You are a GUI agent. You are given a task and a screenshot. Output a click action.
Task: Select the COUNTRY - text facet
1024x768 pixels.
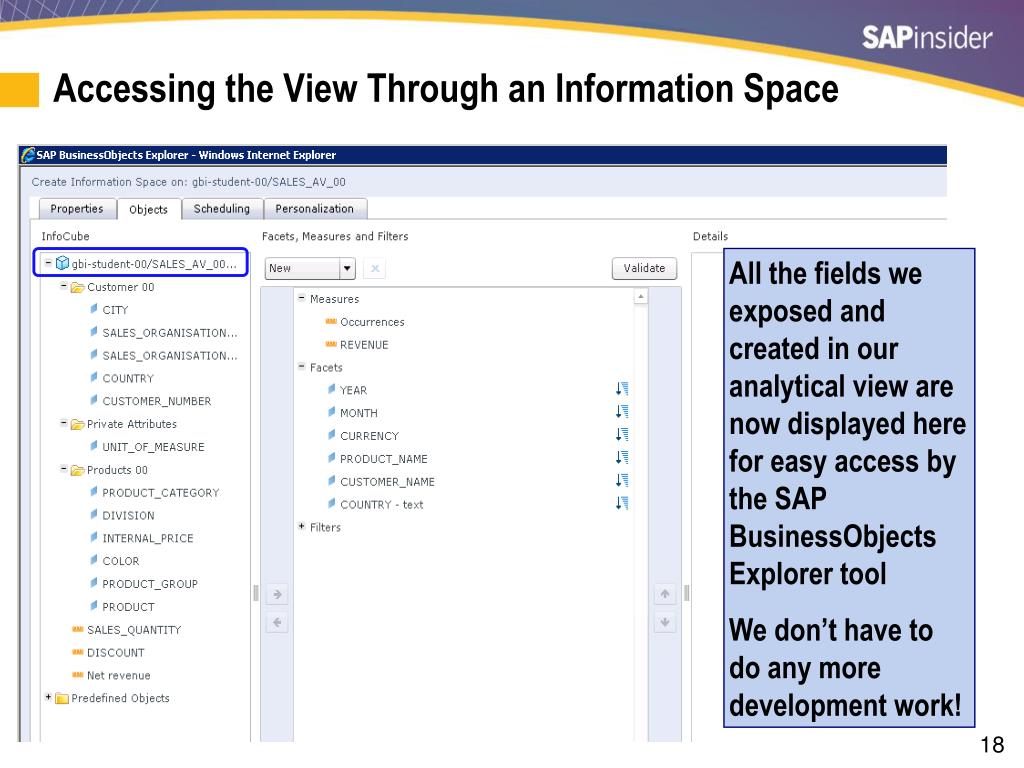(381, 504)
